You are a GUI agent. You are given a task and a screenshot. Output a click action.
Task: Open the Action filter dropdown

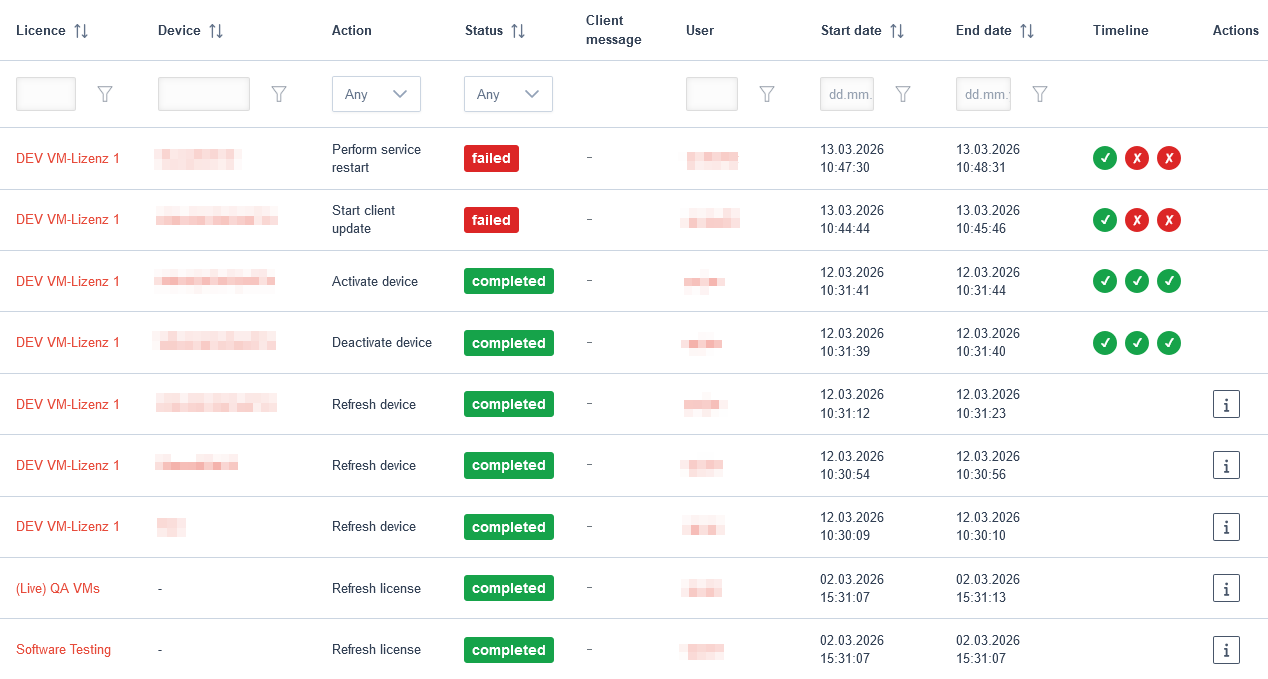[x=376, y=94]
